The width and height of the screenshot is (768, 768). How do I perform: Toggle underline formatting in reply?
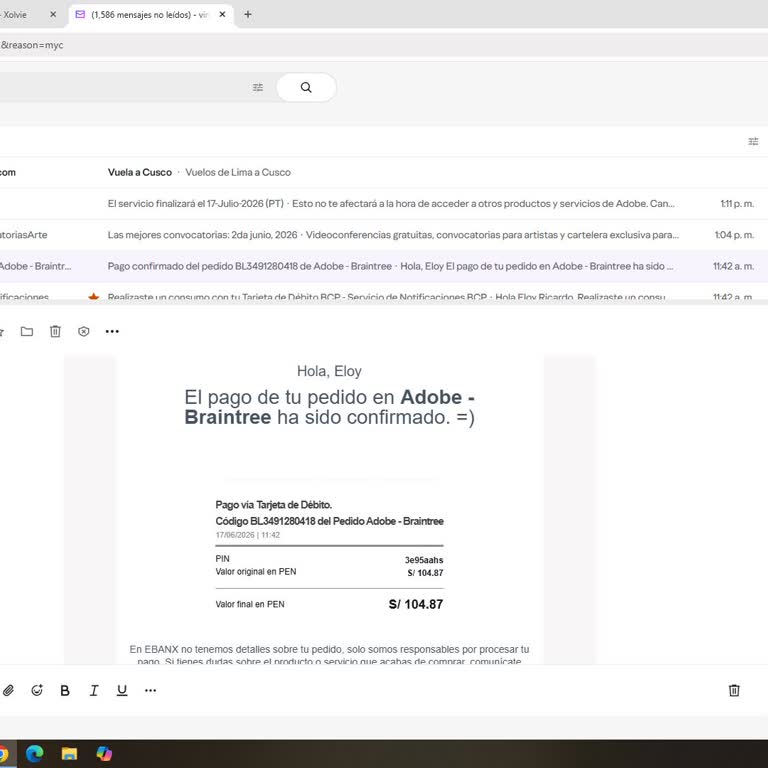coord(122,690)
